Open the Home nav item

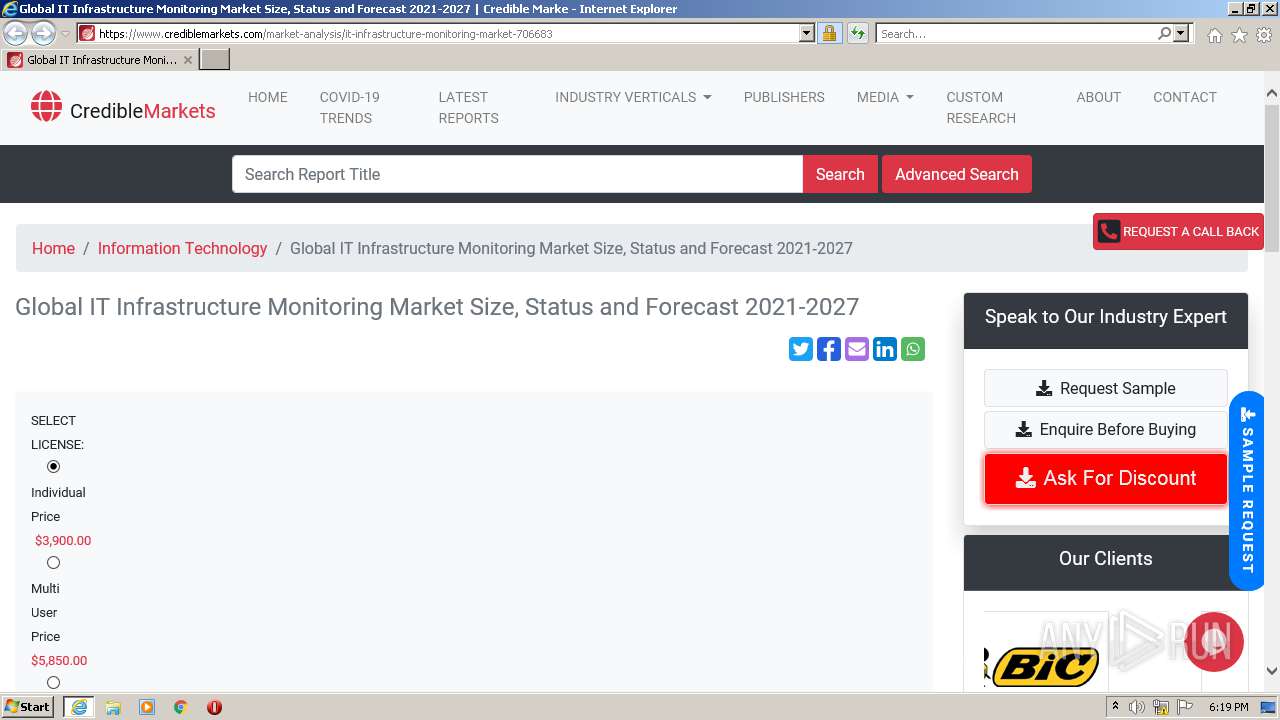[267, 97]
